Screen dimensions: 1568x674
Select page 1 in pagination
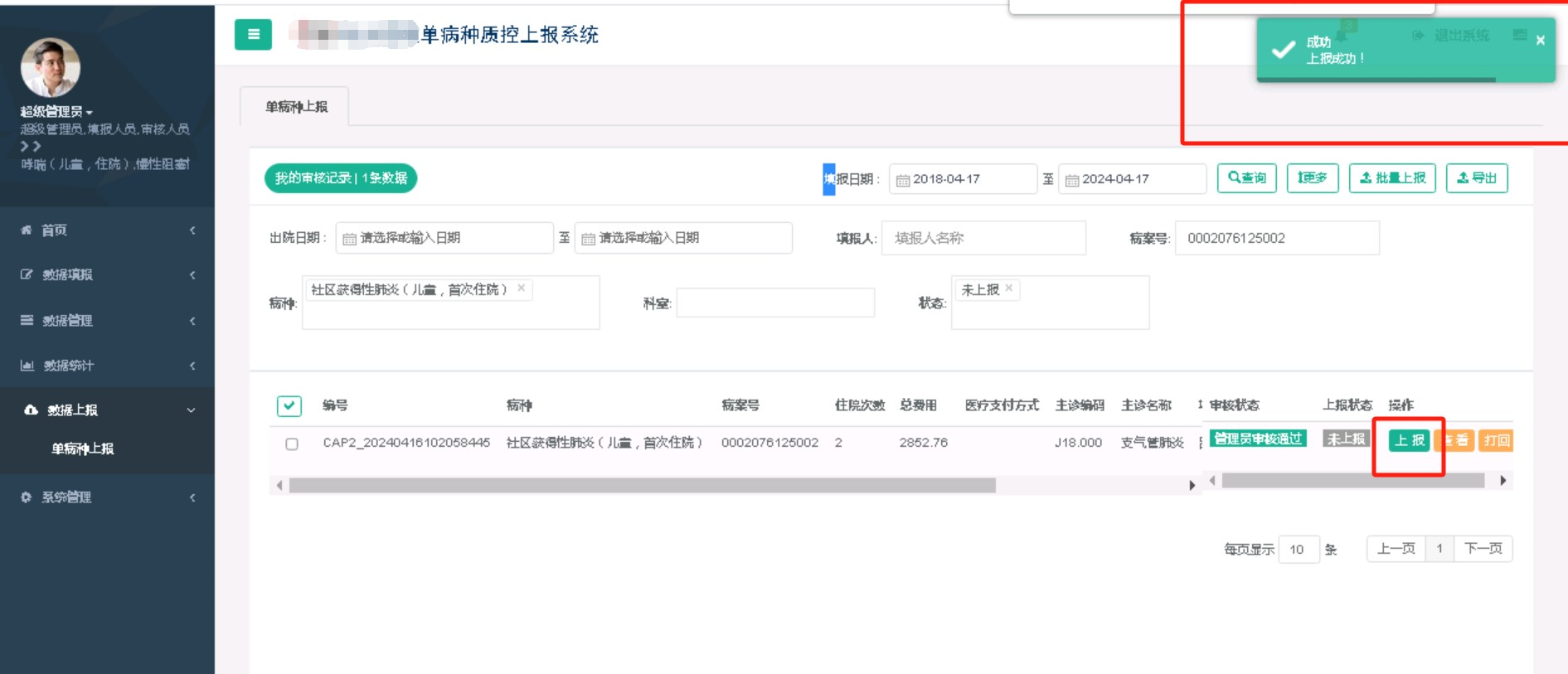[1439, 549]
